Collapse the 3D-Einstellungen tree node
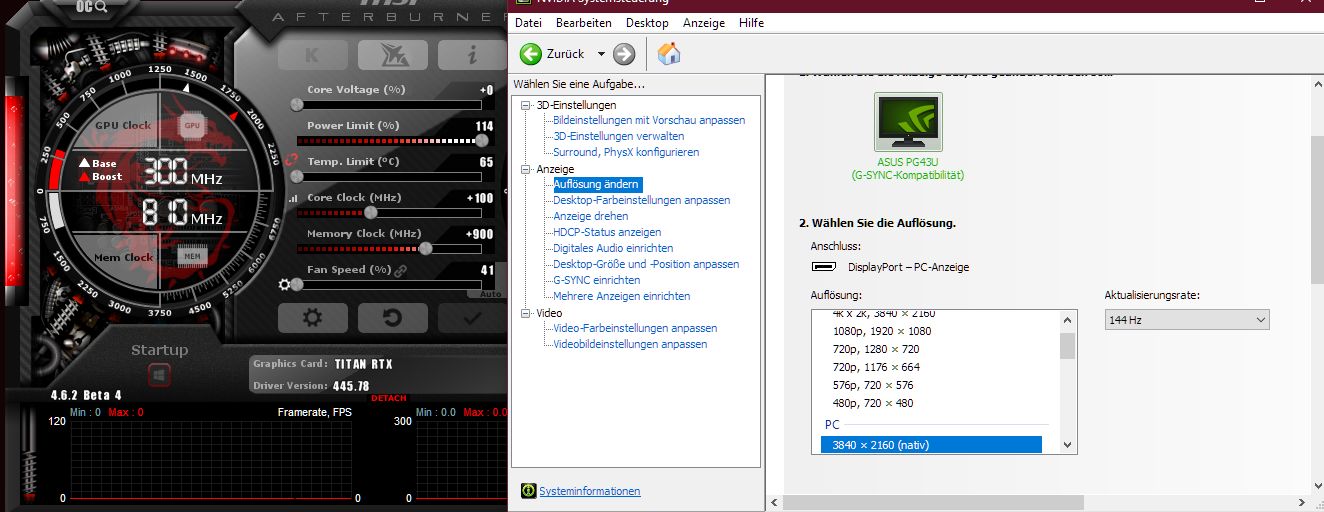1324x512 pixels. (x=526, y=105)
